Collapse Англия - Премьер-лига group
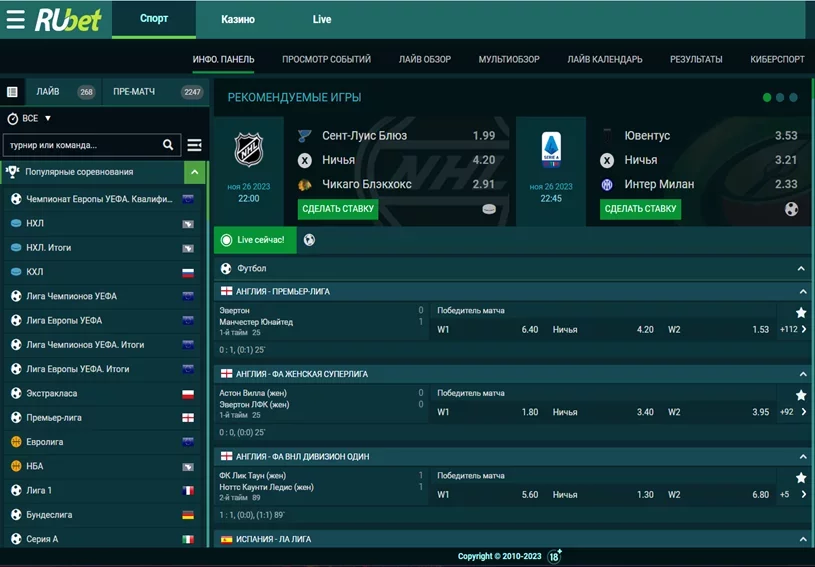Screen dimensions: 815x567 803,292
